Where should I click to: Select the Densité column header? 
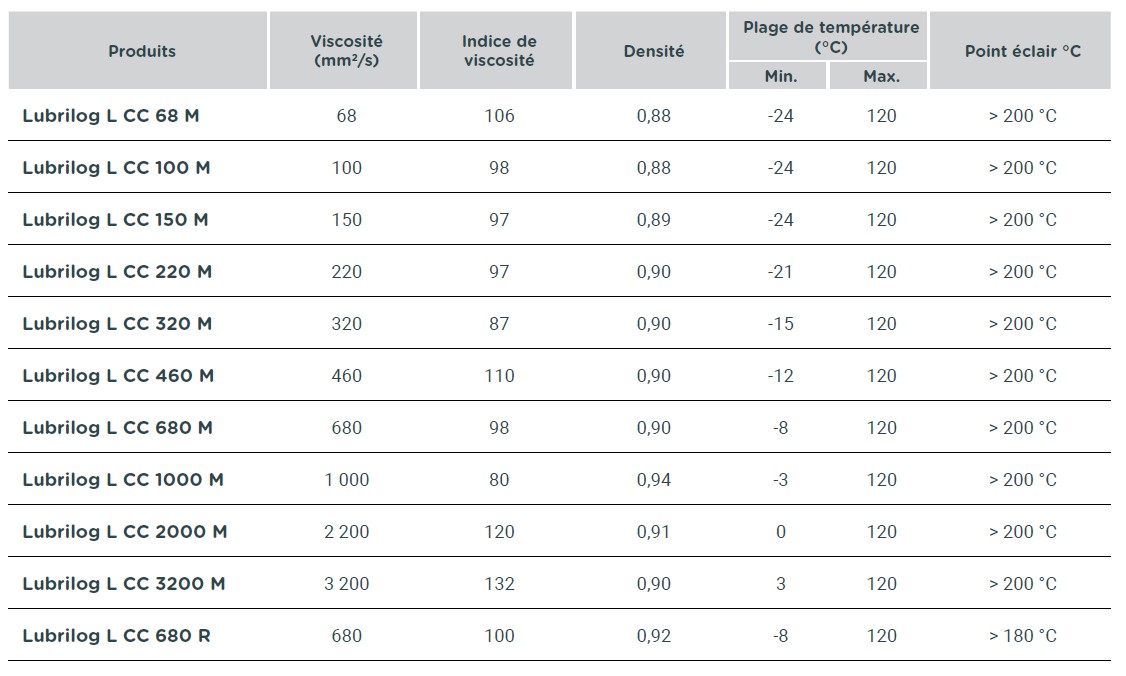point(653,51)
